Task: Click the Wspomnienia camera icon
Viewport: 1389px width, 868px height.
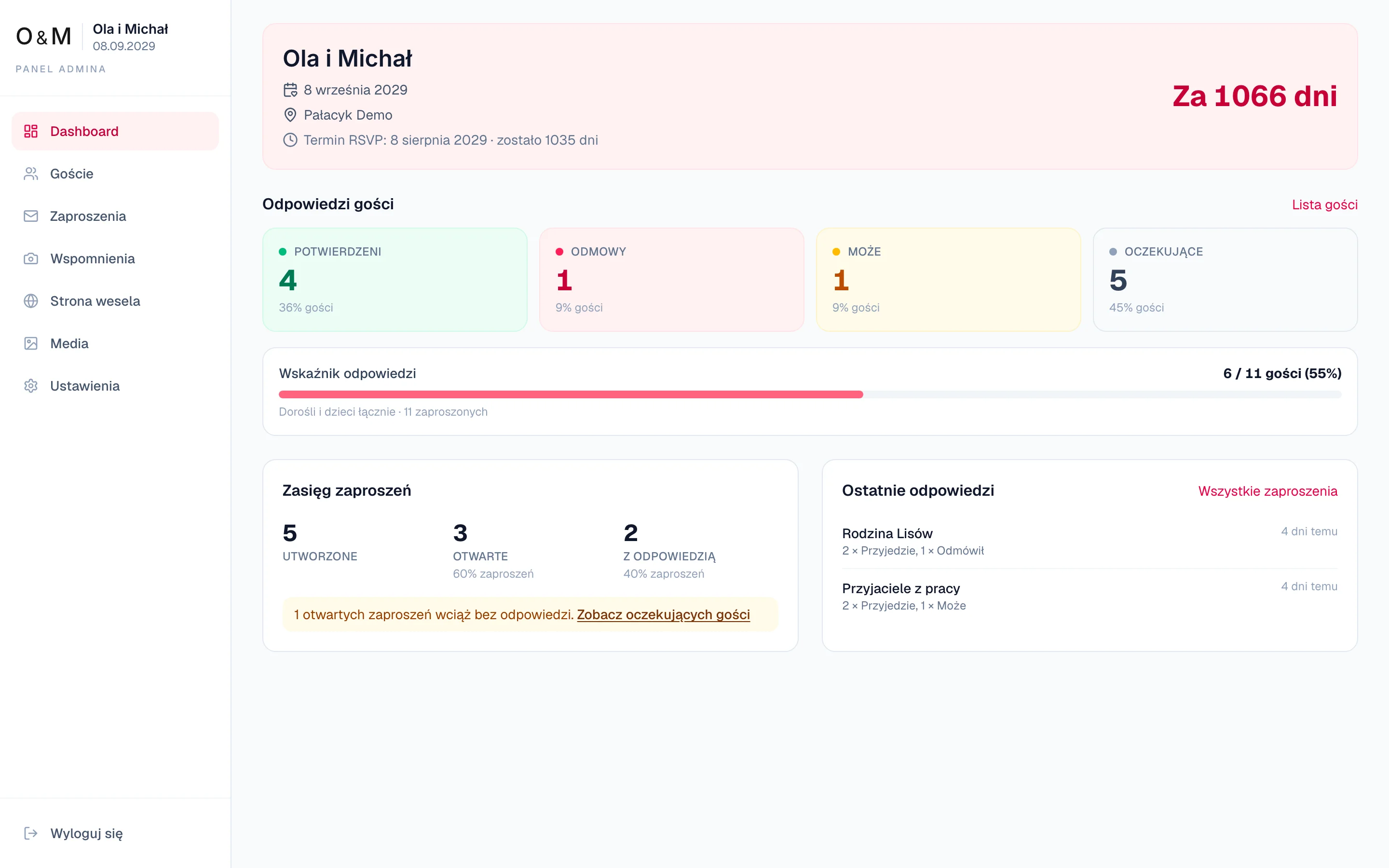Action: click(x=31, y=259)
